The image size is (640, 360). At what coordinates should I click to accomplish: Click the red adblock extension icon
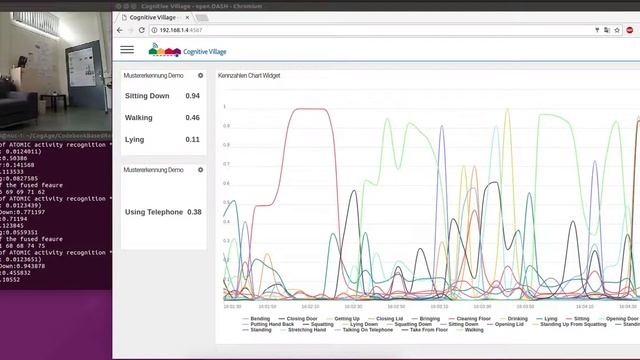pyautogui.click(x=630, y=30)
